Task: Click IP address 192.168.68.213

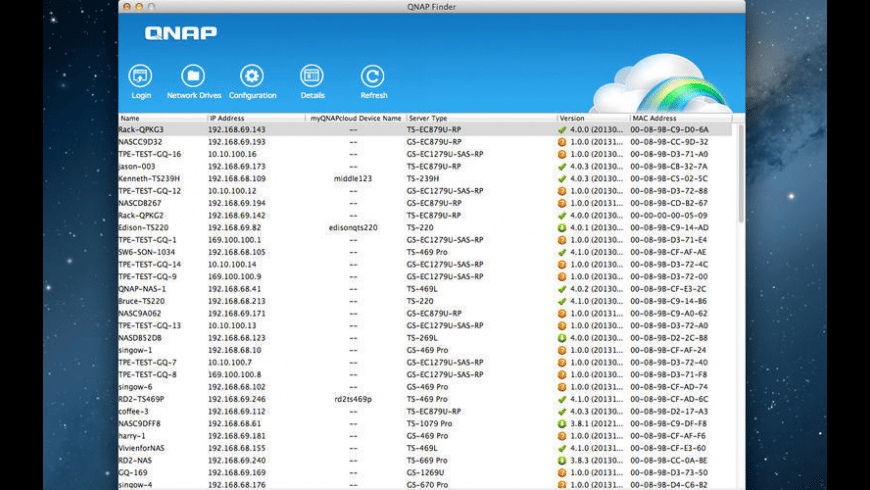Action: click(237, 301)
